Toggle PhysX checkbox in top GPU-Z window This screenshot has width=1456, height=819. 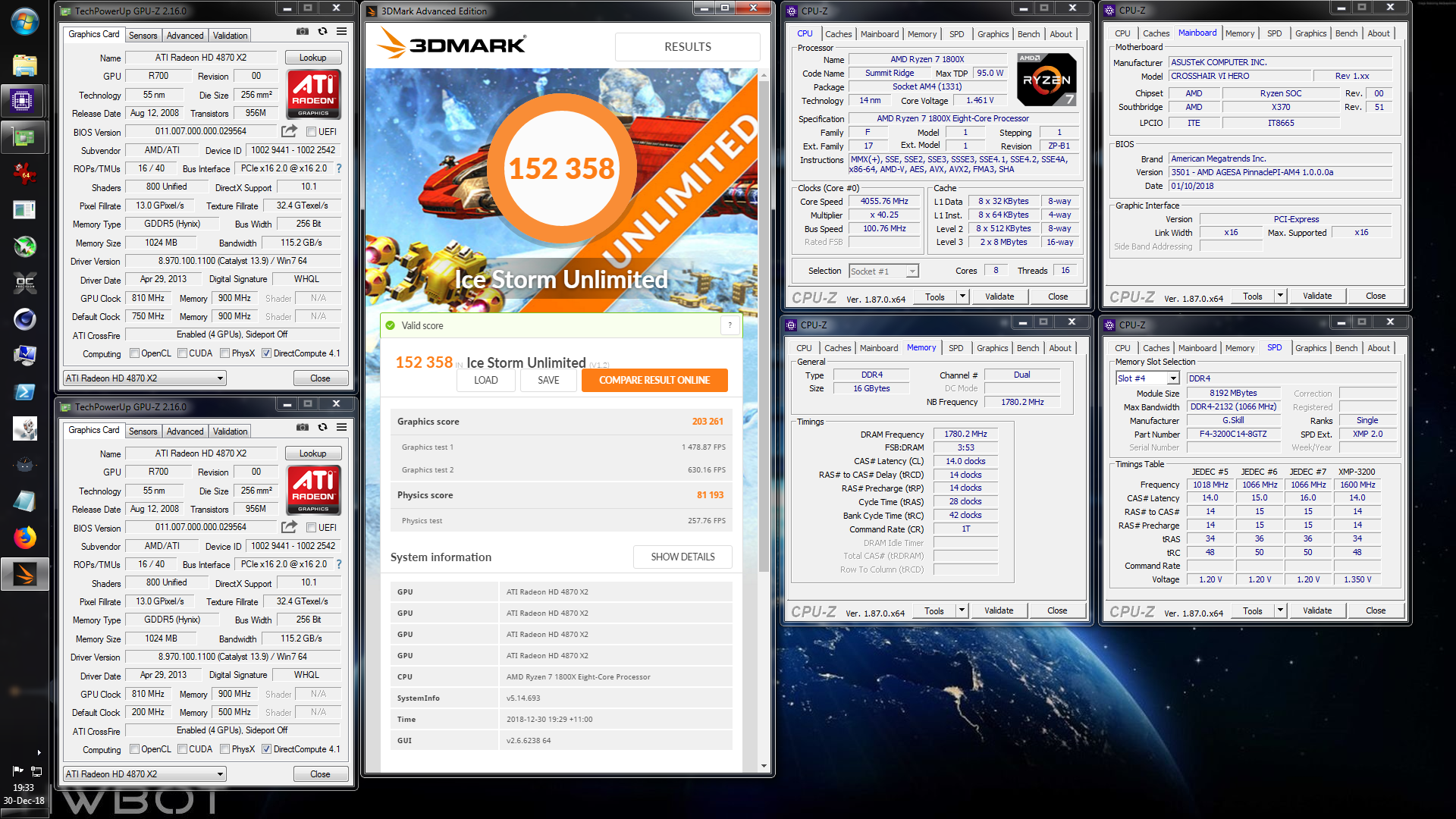(x=225, y=353)
